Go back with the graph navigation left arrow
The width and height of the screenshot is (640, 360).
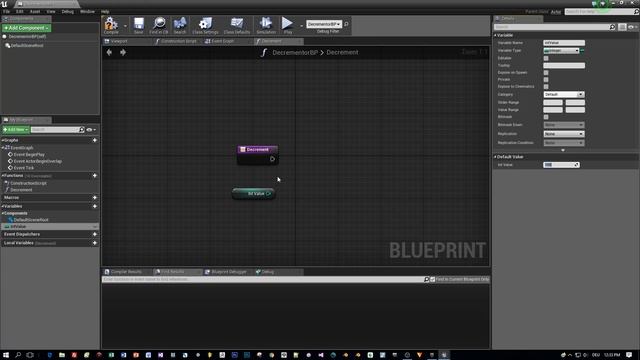tap(109, 52)
